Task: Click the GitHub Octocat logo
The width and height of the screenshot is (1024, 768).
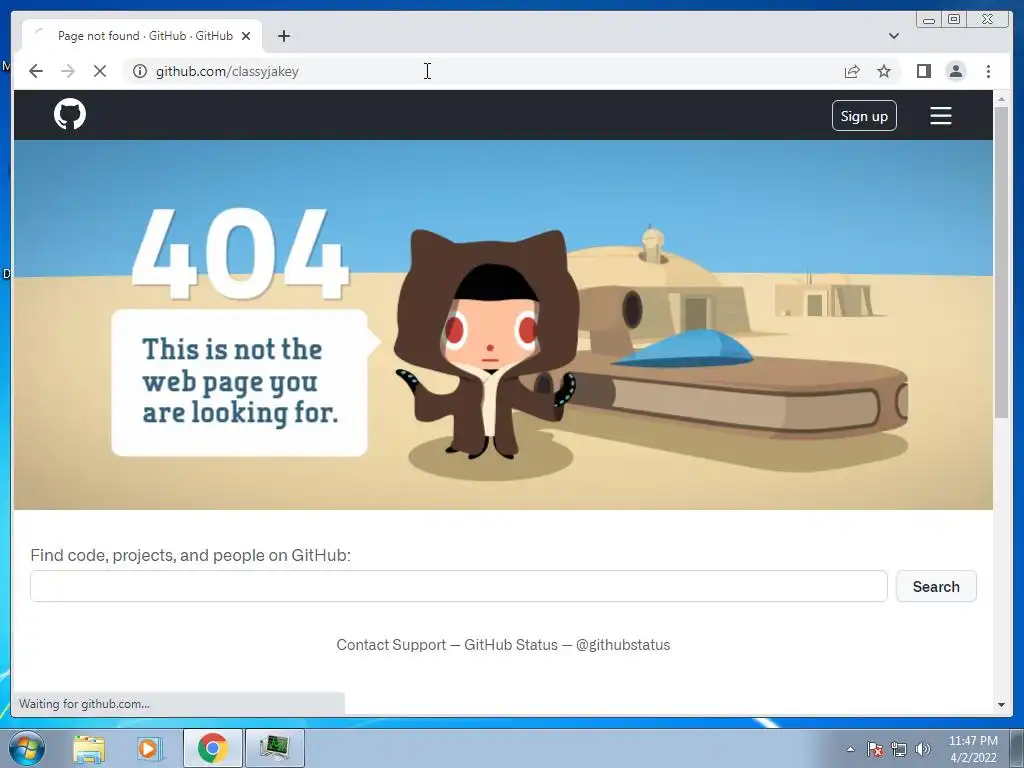Action: 70,114
